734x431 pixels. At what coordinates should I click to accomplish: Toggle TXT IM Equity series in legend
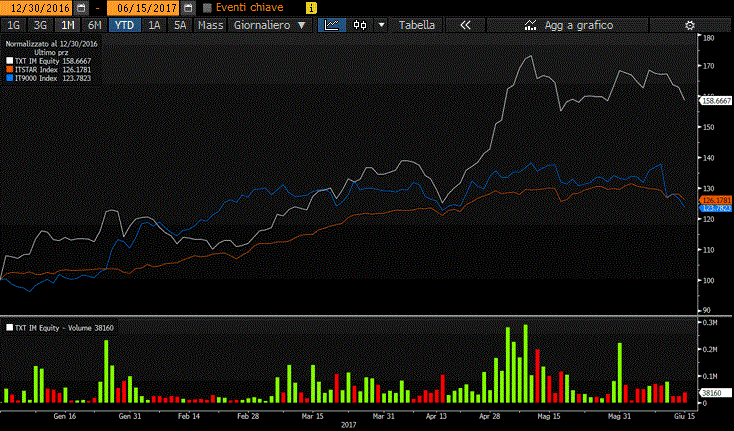pyautogui.click(x=9, y=61)
